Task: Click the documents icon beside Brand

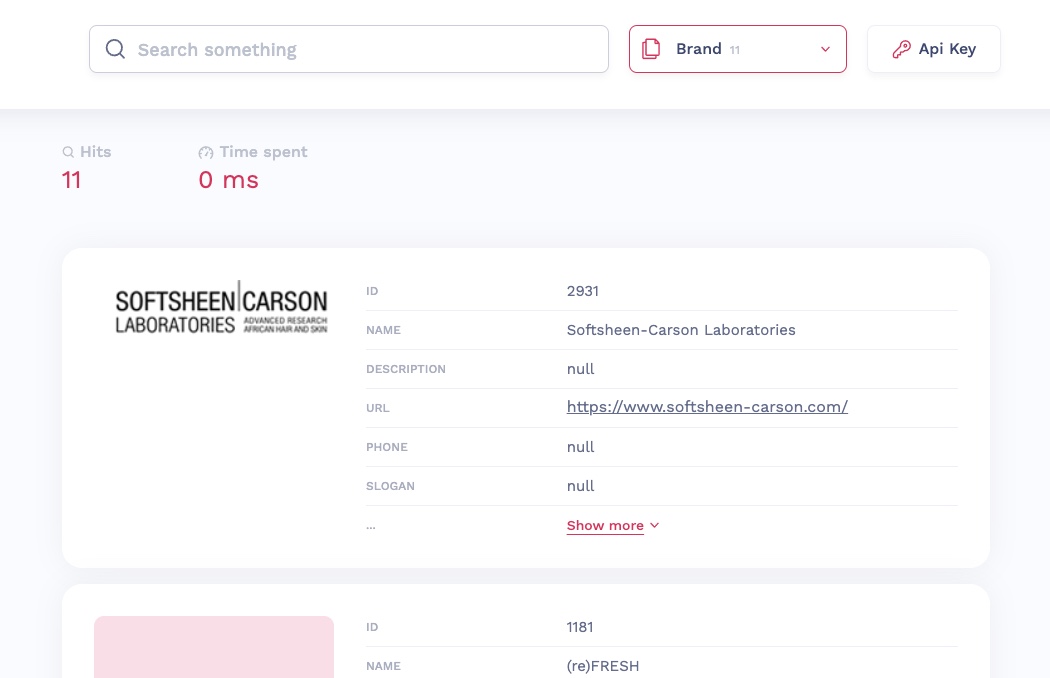Action: [x=651, y=49]
